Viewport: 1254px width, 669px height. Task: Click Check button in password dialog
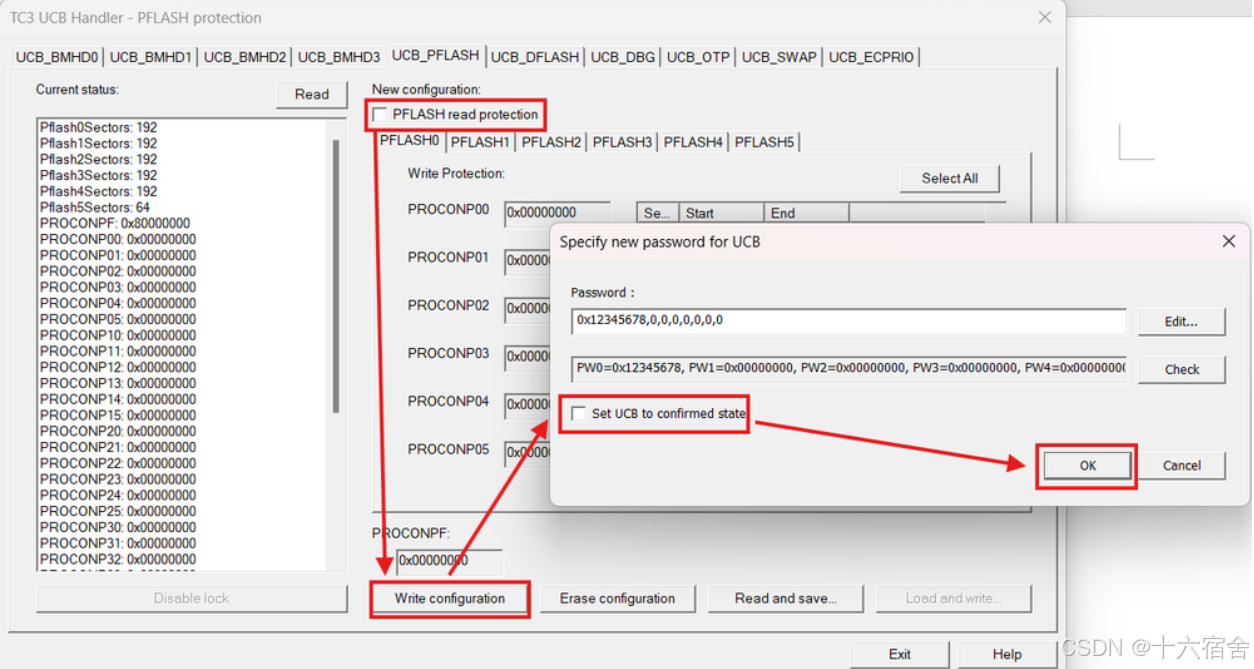click(1181, 369)
